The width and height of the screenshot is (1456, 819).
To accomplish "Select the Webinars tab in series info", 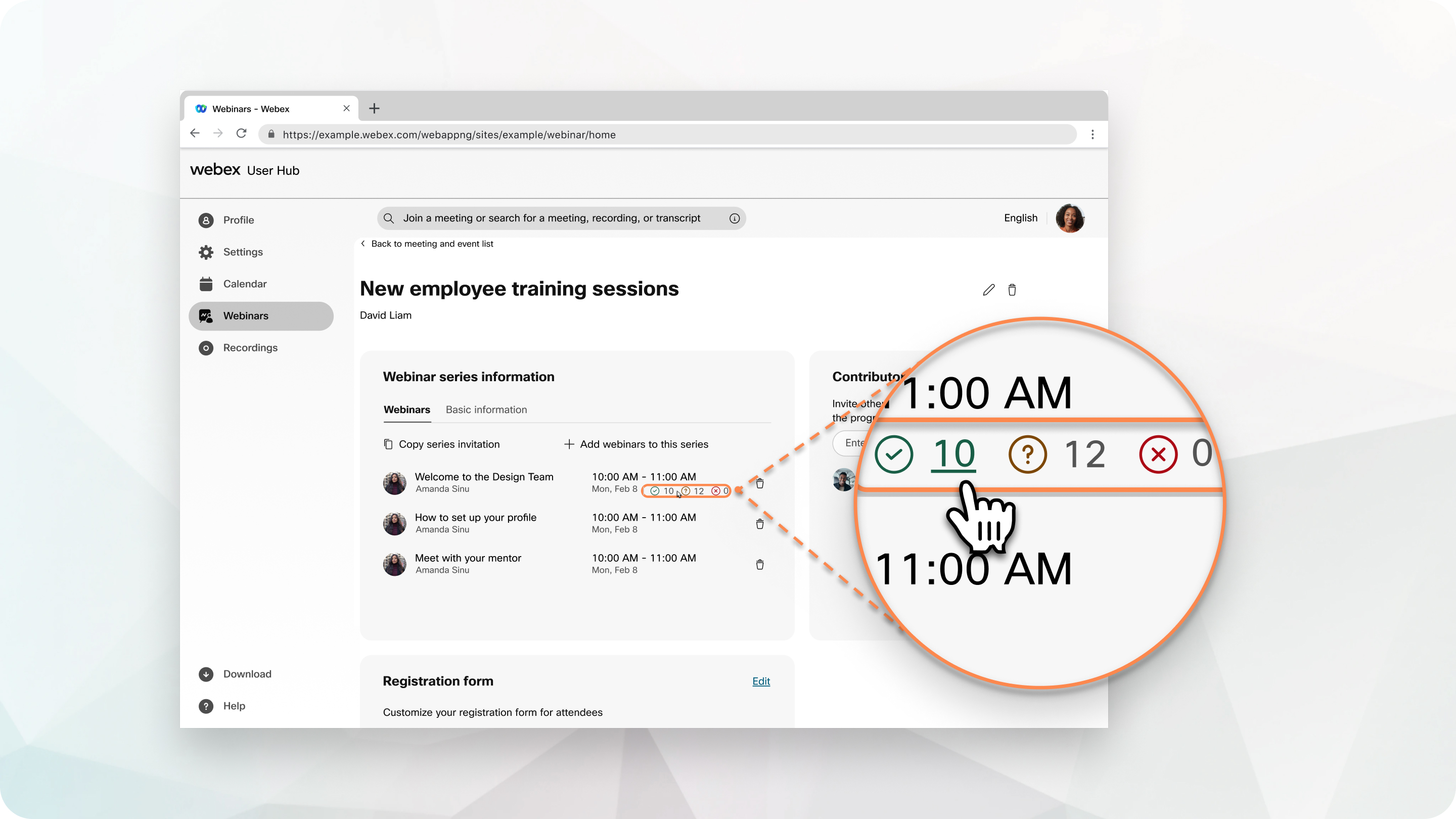I will (x=406, y=408).
